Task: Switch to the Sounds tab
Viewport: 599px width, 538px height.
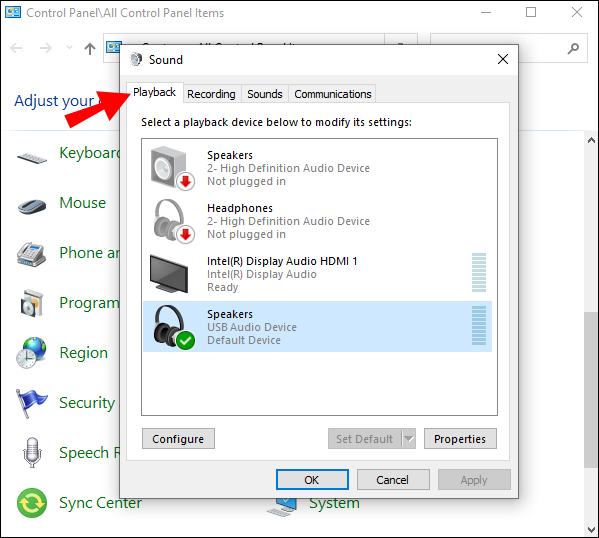Action: tap(265, 94)
